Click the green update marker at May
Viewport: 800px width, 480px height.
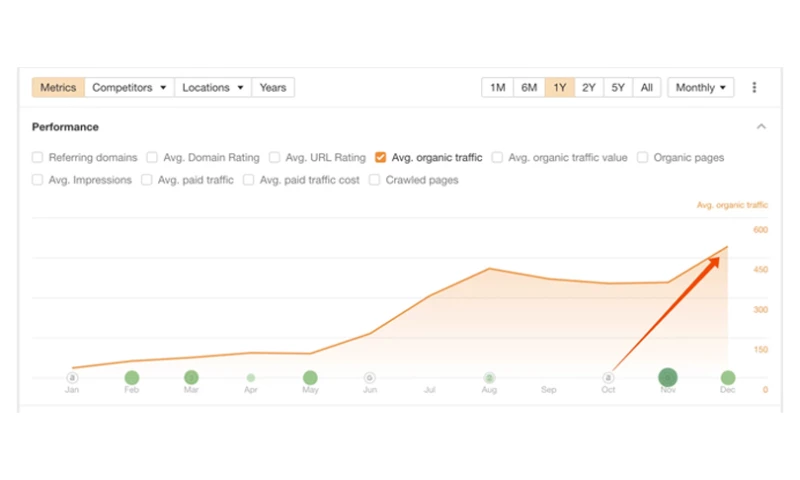310,378
